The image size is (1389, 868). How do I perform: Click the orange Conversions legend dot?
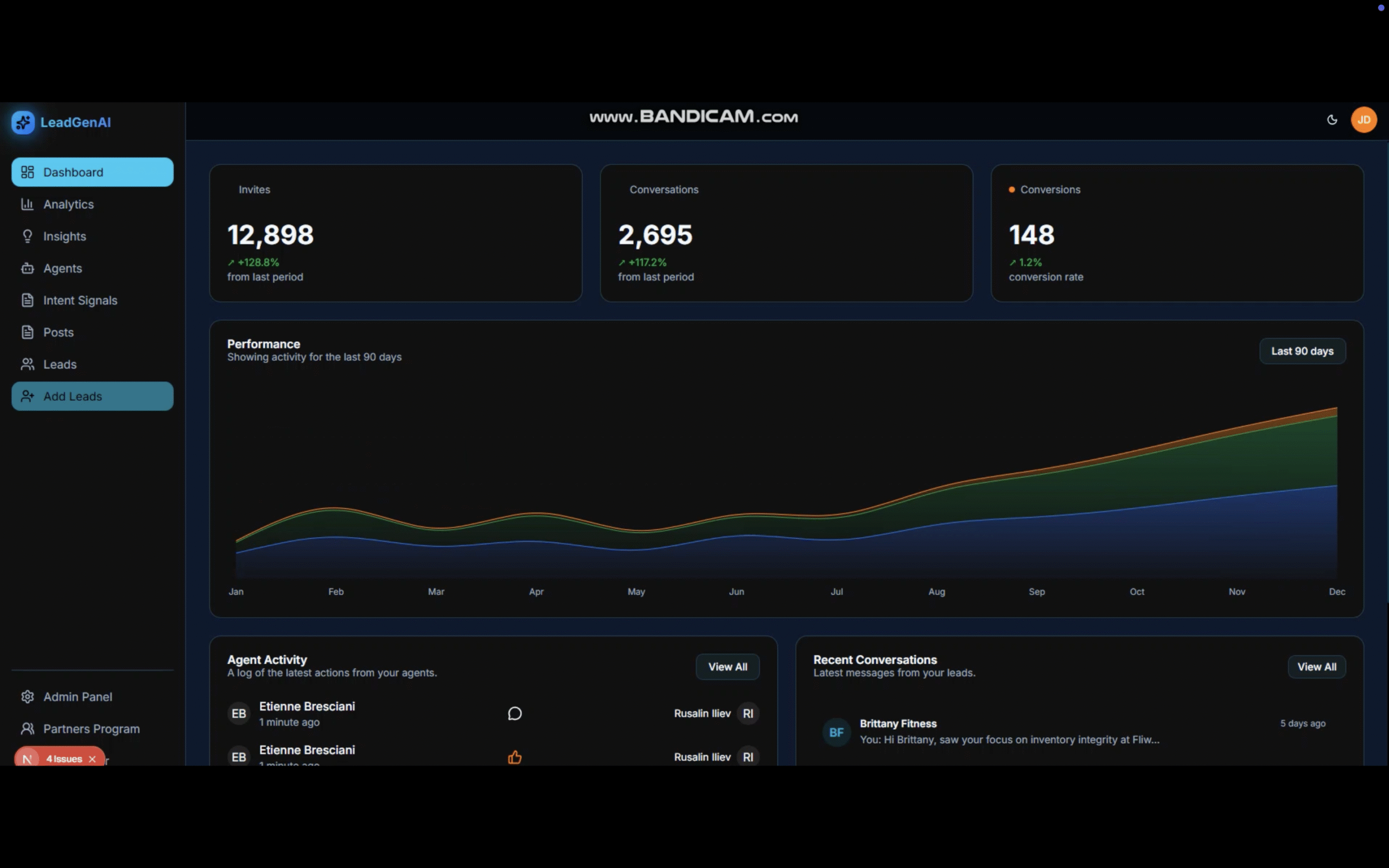click(x=1011, y=189)
